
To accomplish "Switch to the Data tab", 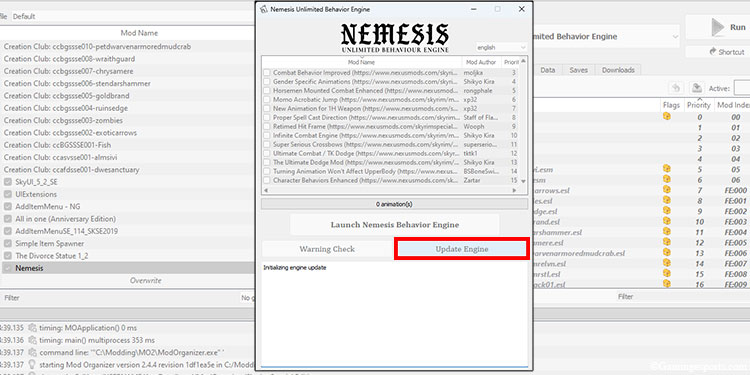I will click(x=548, y=70).
